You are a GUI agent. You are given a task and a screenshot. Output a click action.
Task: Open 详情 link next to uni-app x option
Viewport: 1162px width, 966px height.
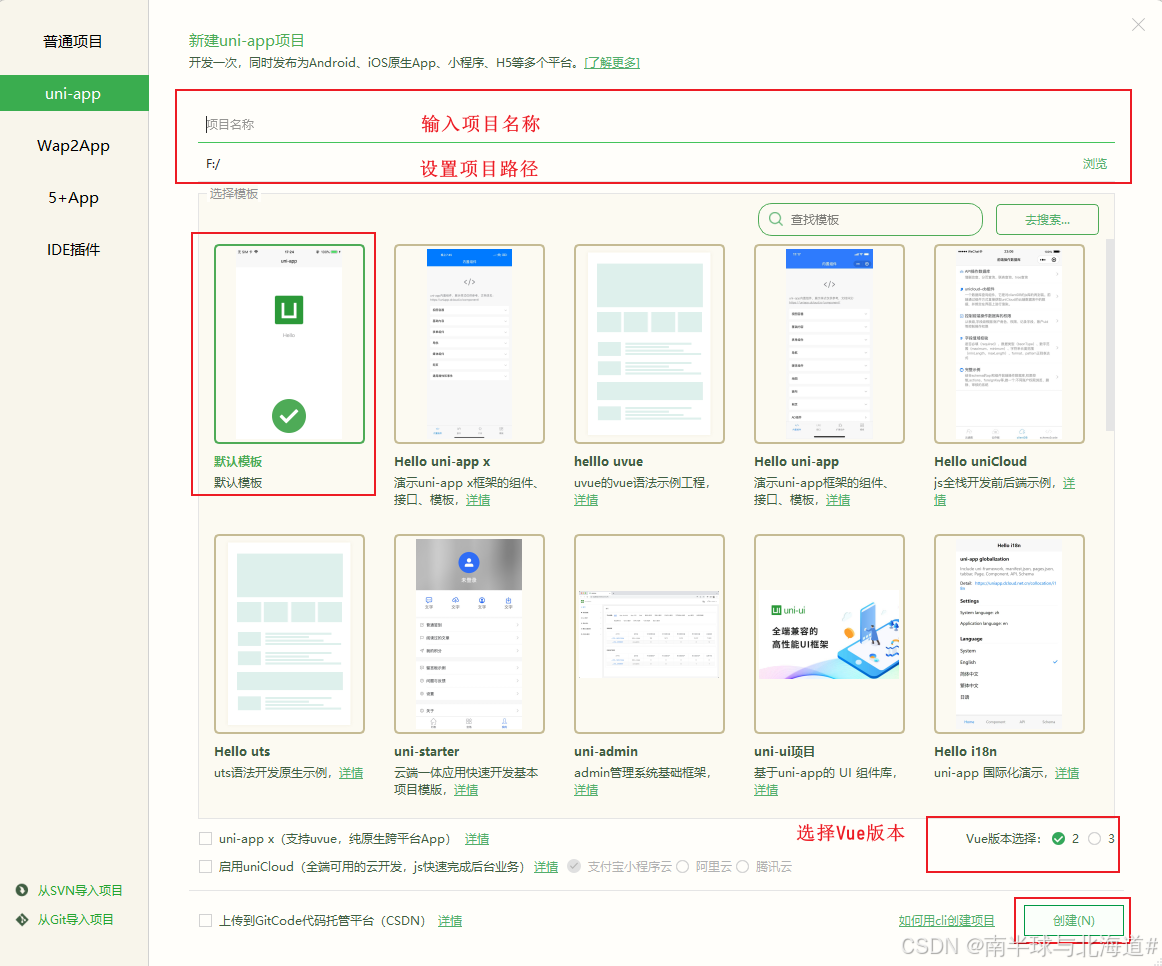point(477,839)
